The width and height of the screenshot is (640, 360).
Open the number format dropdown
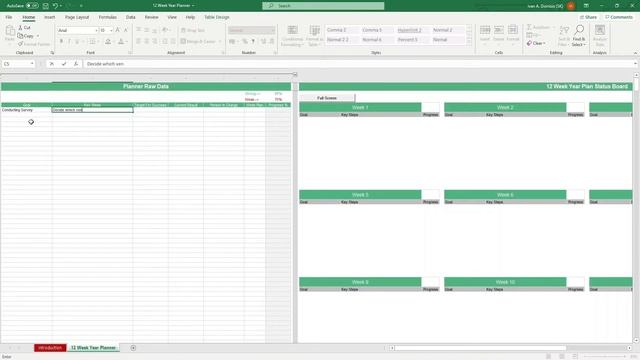pos(273,30)
